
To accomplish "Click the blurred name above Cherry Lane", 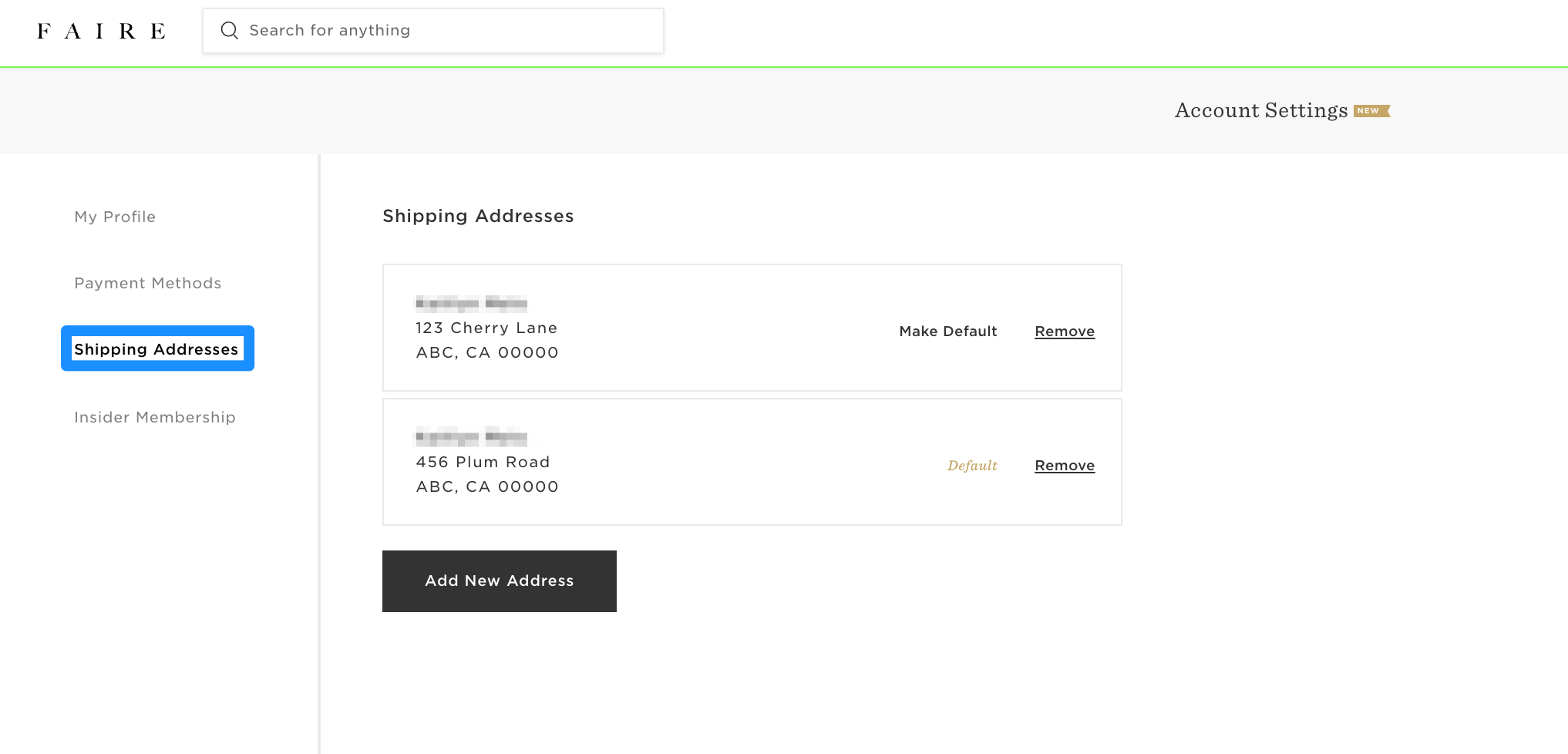I will click(x=471, y=303).
